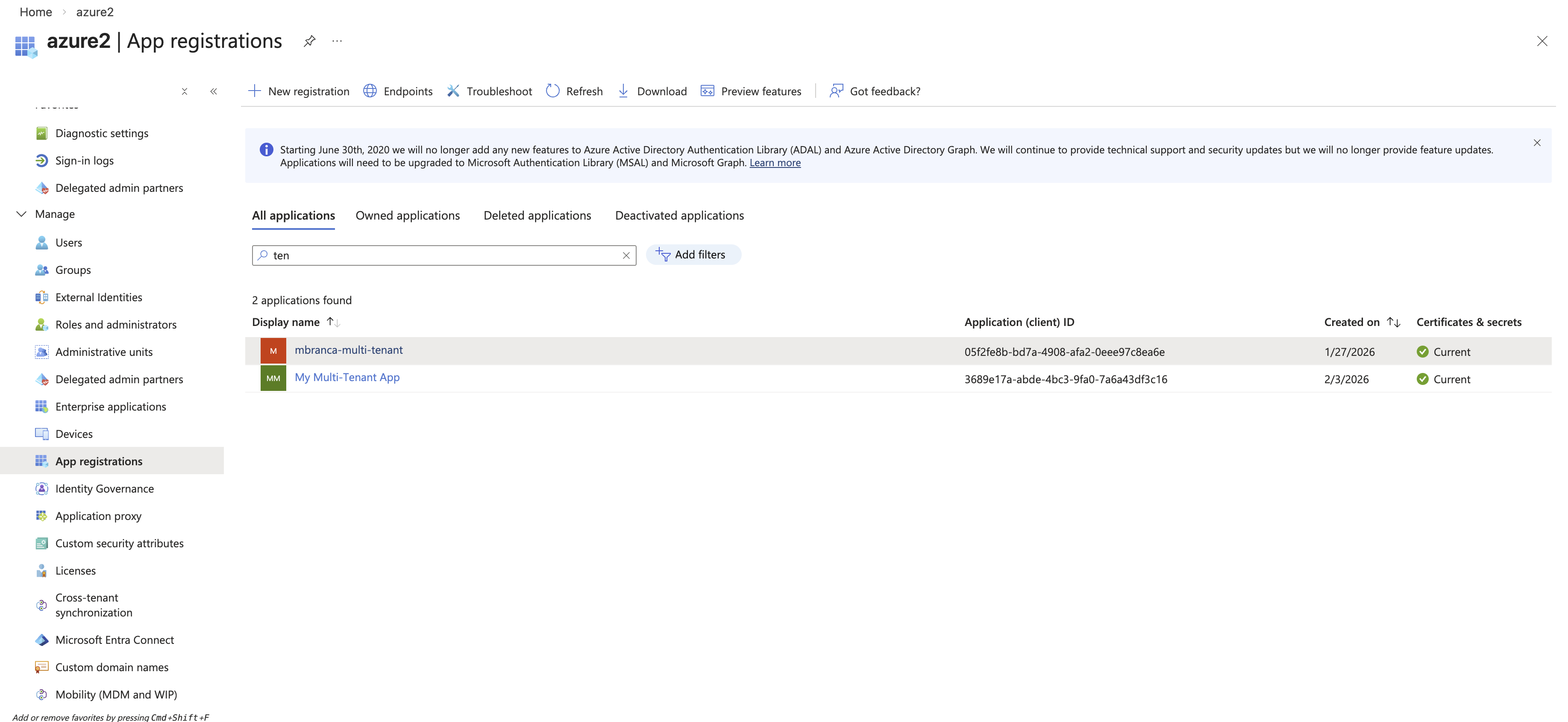Viewport: 1568px width, 722px height.
Task: Open the Deleted applications tab
Action: pyautogui.click(x=537, y=215)
